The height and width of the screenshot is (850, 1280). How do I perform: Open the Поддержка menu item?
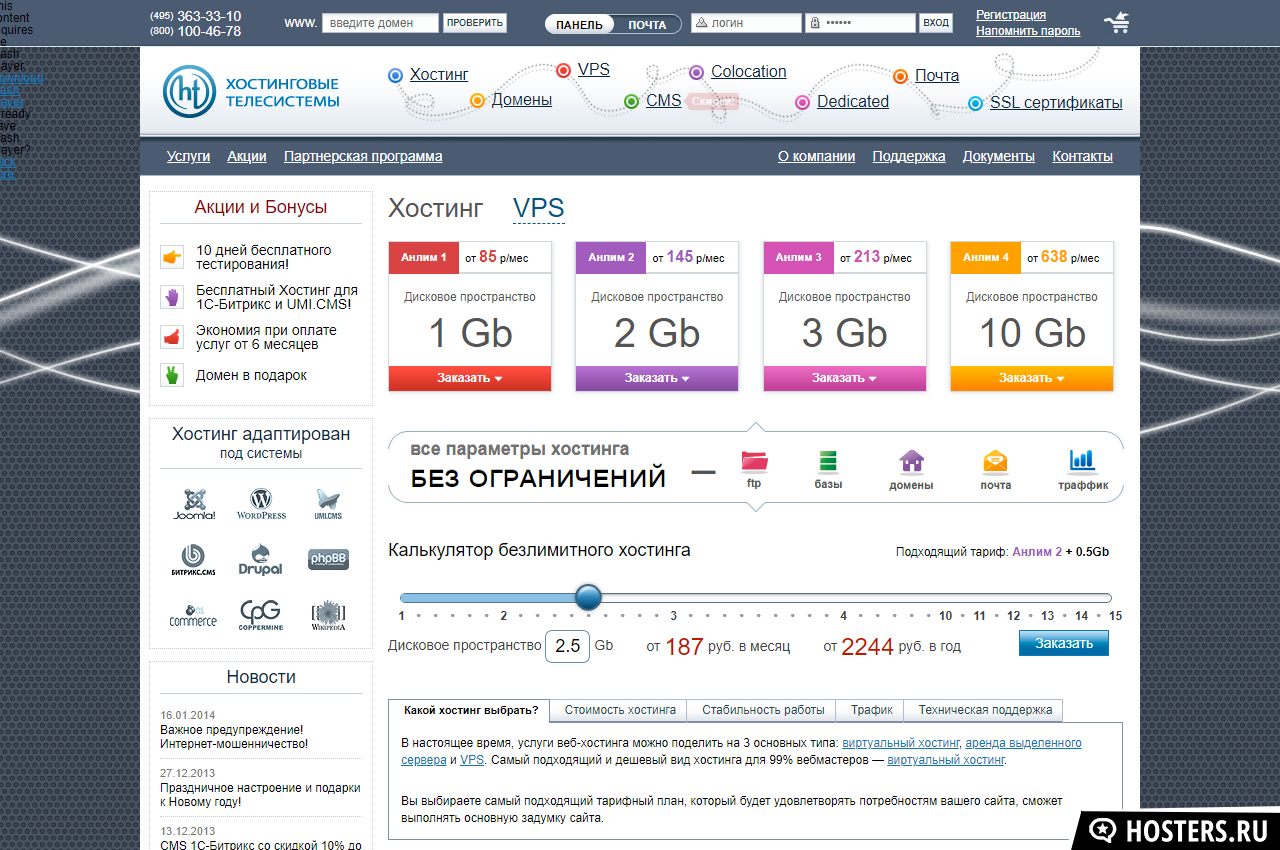pos(908,156)
